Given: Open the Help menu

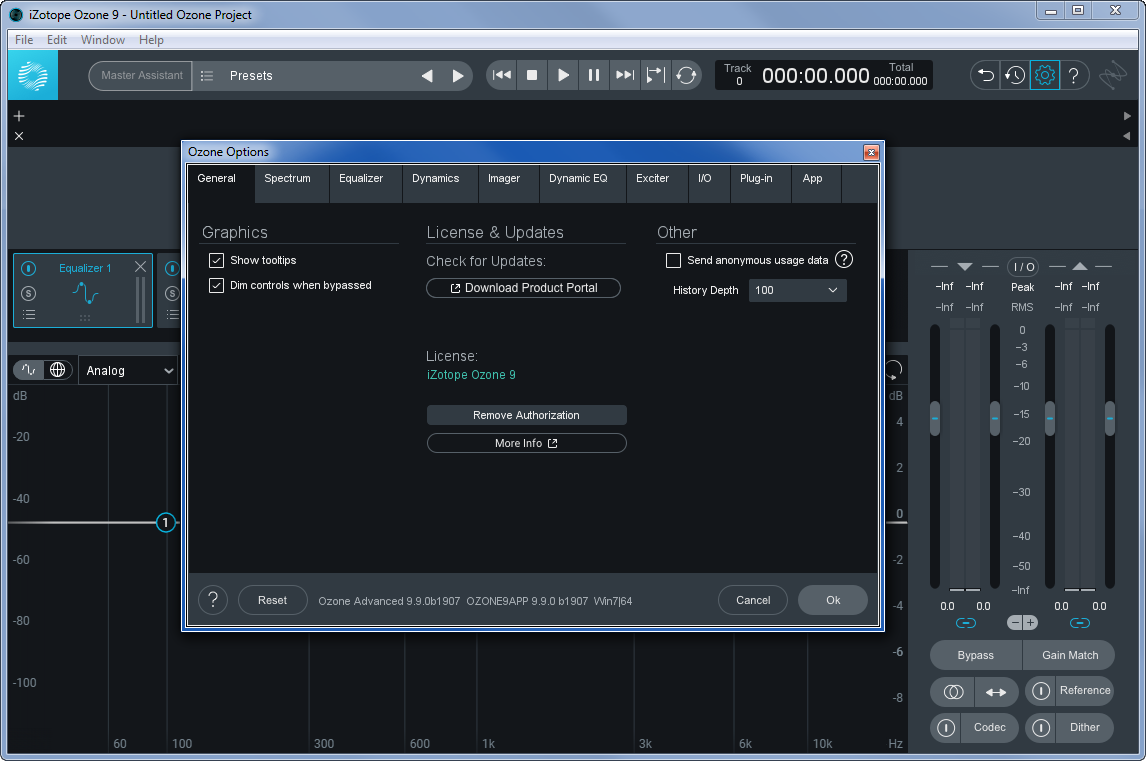Looking at the screenshot, I should [151, 39].
